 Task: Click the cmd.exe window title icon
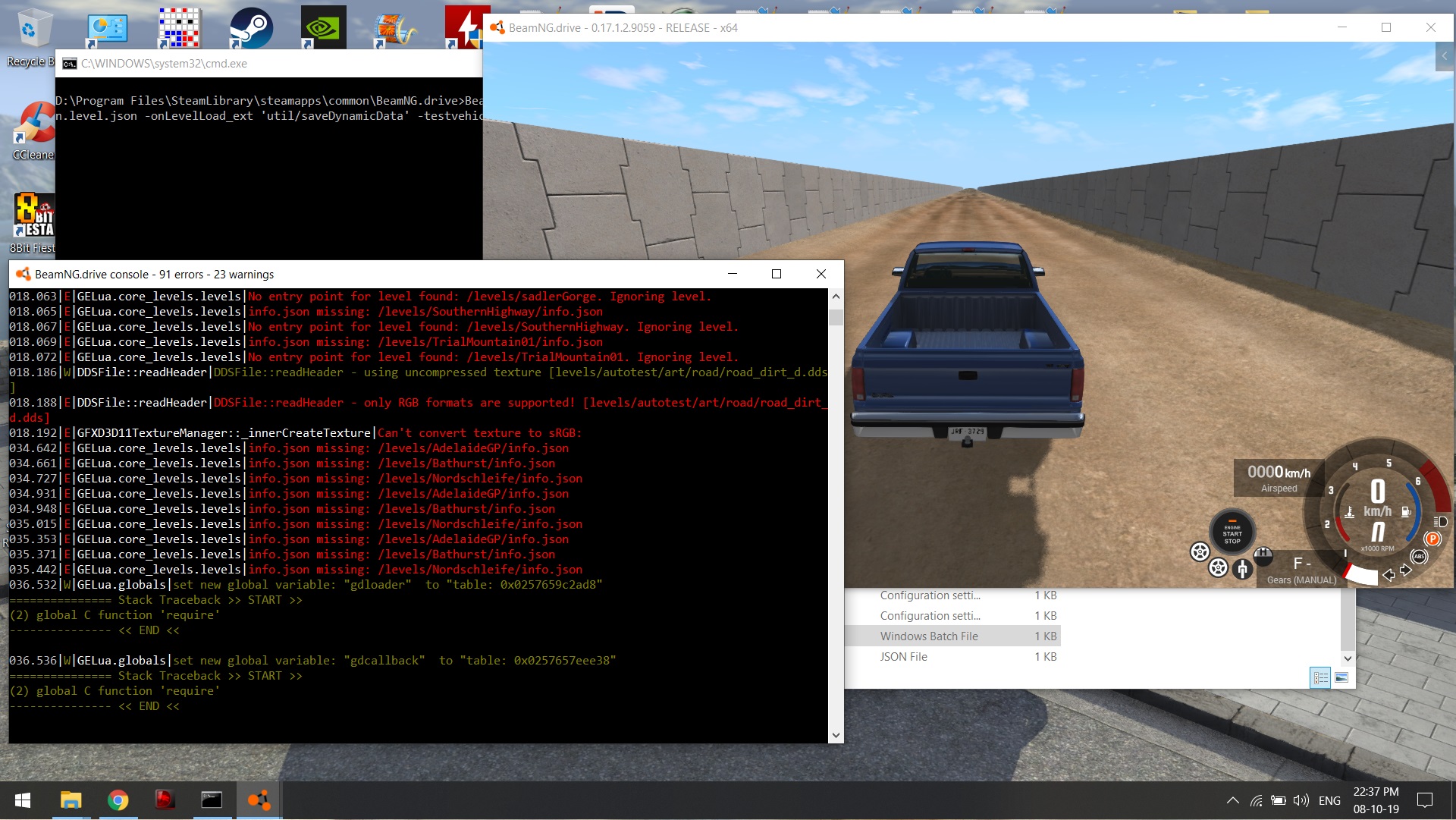[x=69, y=64]
